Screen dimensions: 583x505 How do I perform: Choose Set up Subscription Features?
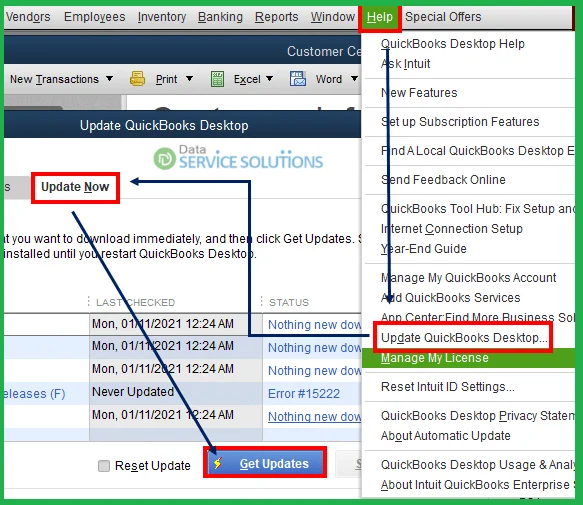point(460,122)
